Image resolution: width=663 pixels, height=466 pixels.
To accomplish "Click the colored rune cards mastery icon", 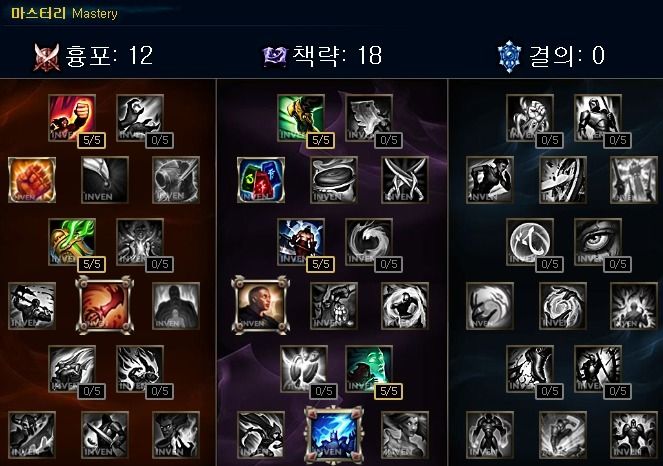I will (x=261, y=180).
